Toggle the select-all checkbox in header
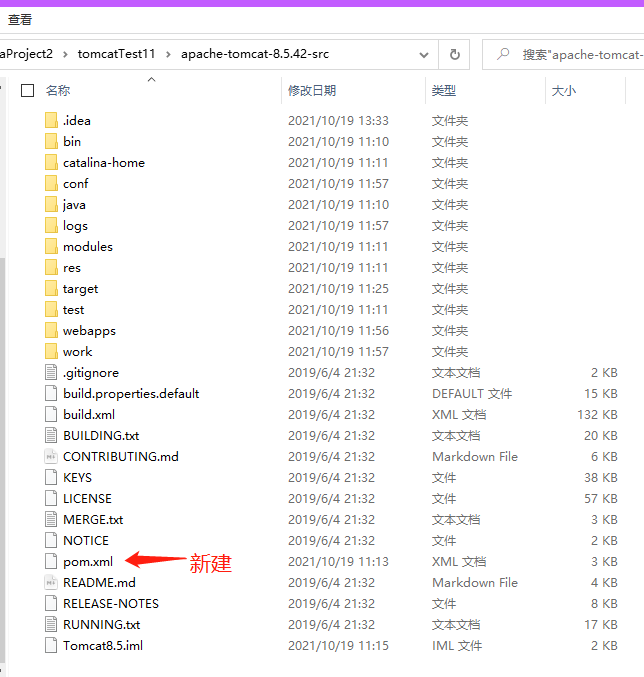 (28, 90)
